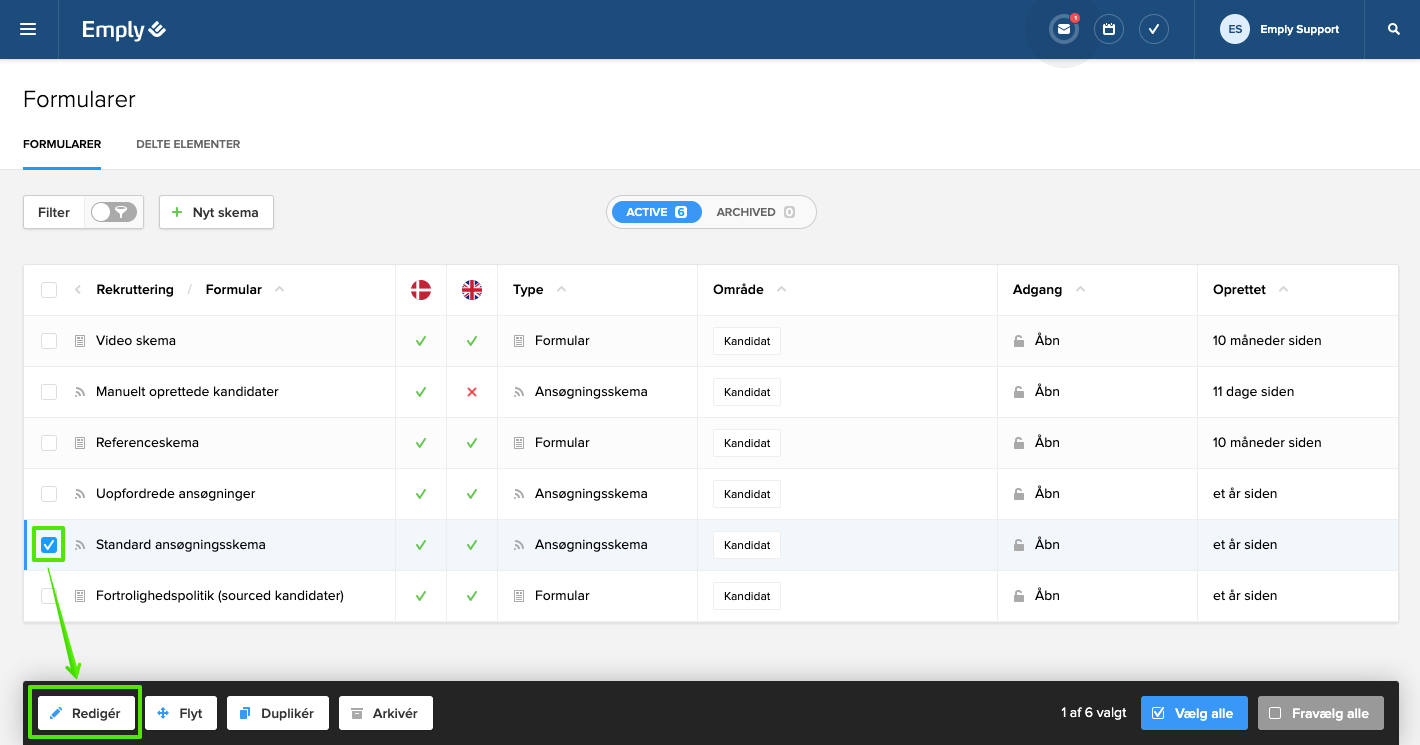Click the search magnifier icon
The width and height of the screenshot is (1420, 745).
click(1393, 30)
